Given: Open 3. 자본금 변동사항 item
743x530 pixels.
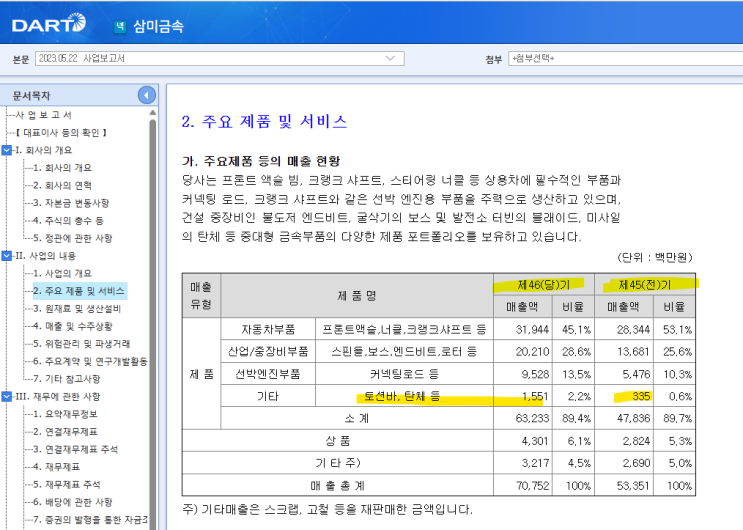Looking at the screenshot, I should 71,203.
